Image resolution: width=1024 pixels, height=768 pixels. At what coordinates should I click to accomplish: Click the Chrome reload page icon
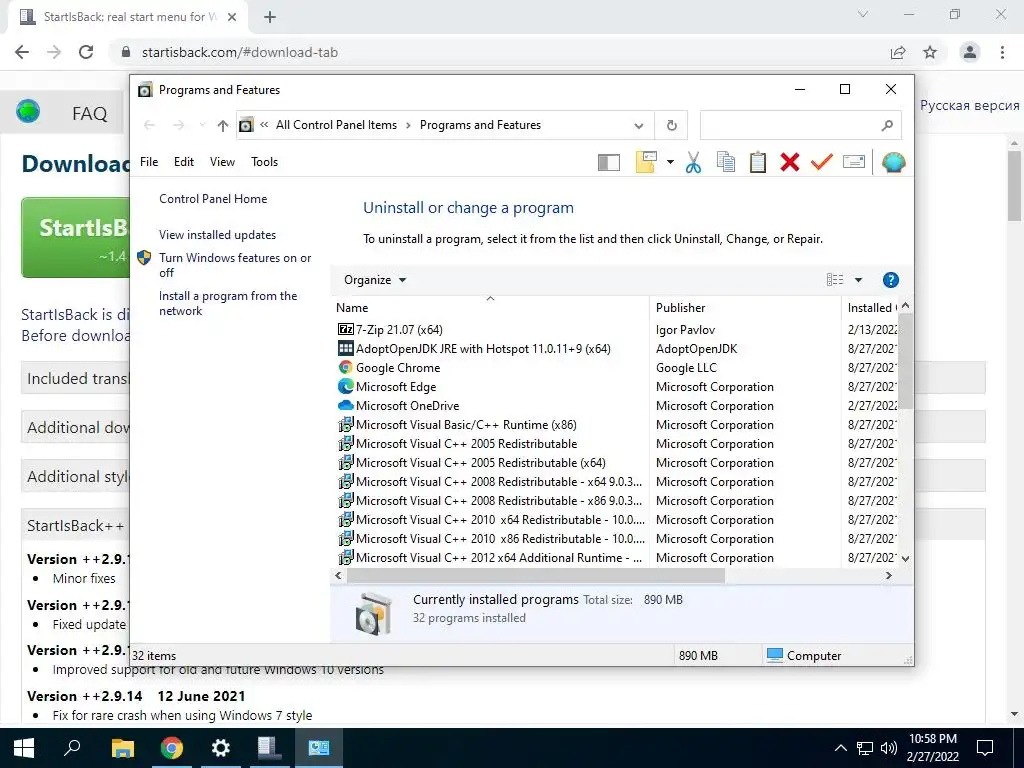(86, 52)
